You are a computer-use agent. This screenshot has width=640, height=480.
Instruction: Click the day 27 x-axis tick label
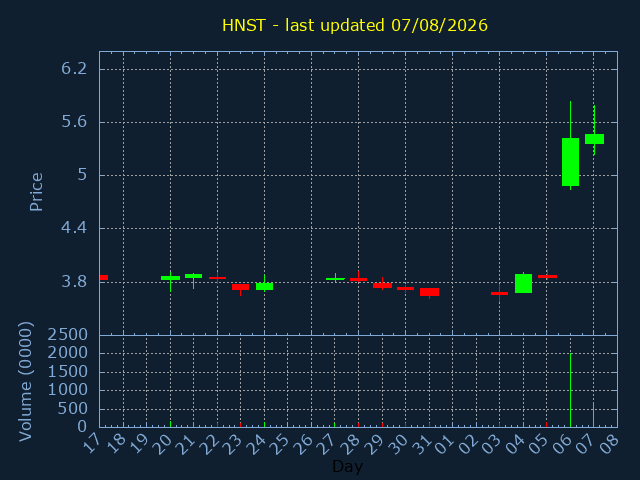coord(329,444)
